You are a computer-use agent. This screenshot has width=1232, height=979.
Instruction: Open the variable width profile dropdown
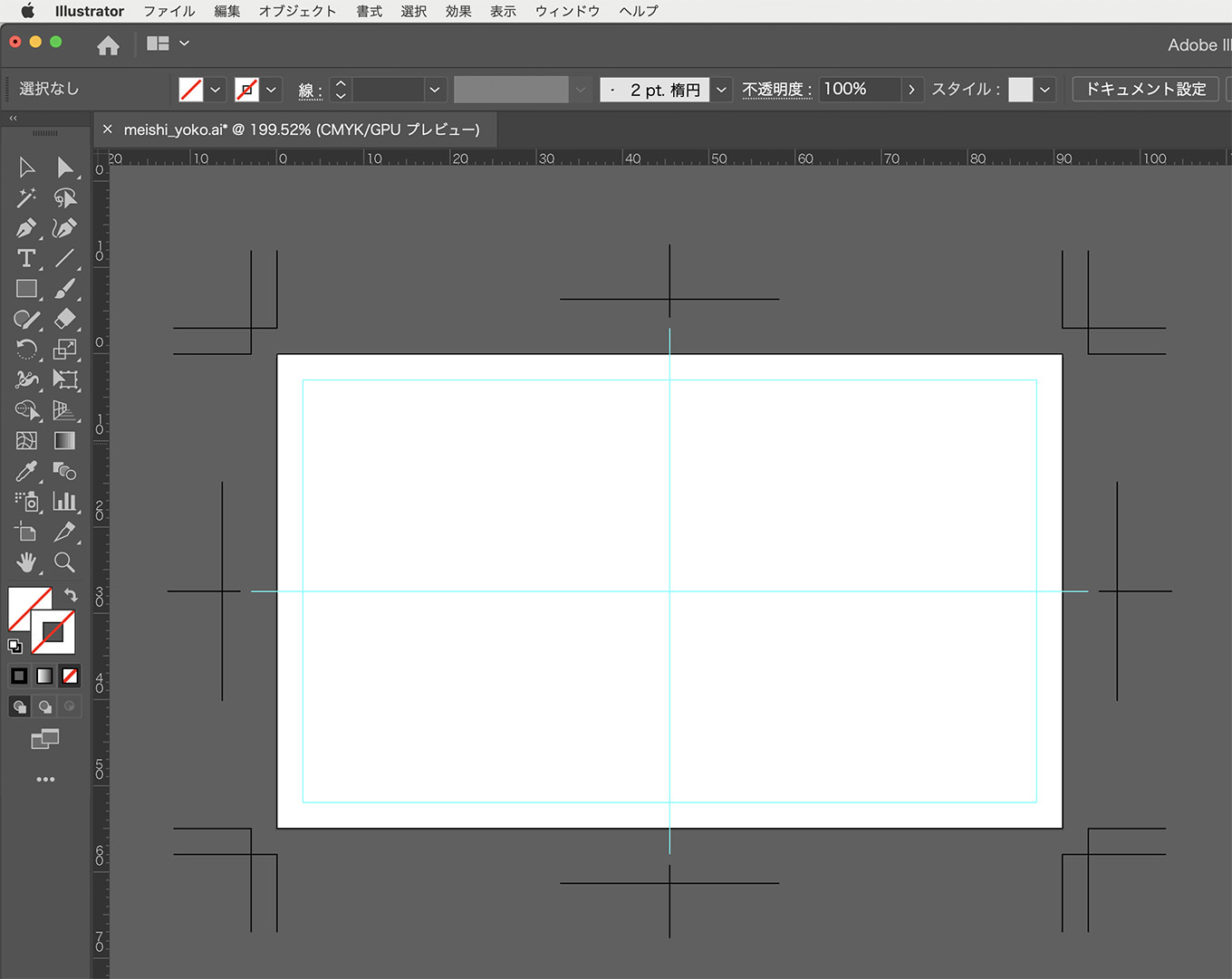point(581,90)
